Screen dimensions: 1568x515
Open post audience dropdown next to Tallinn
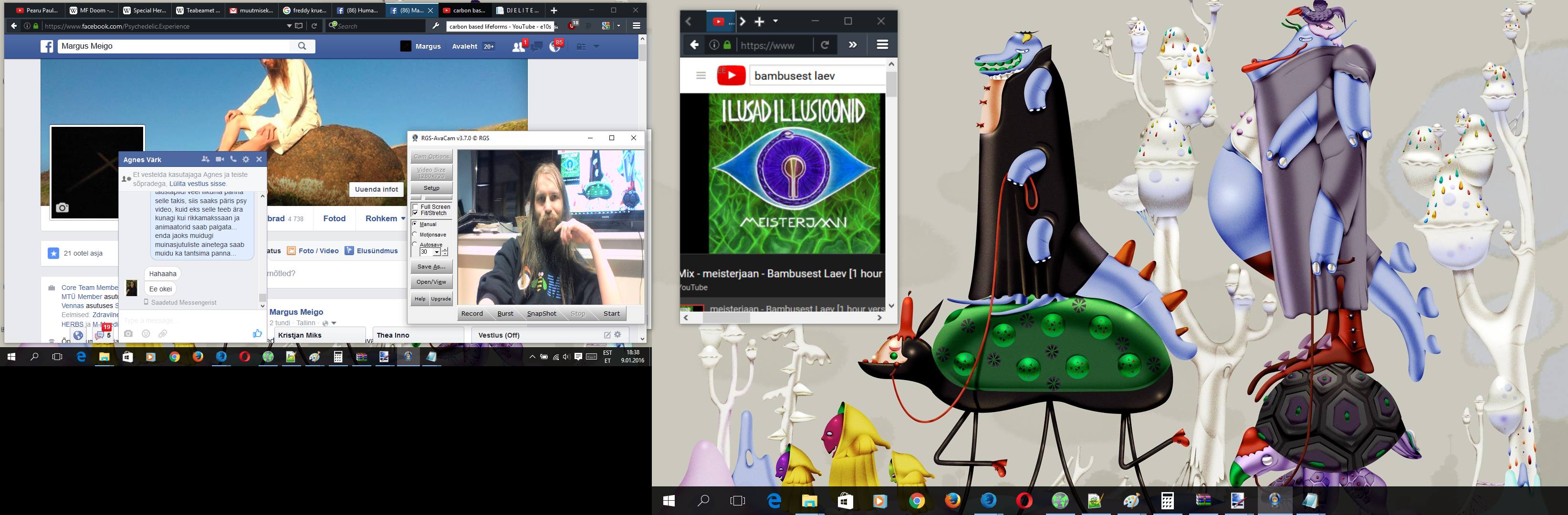[x=329, y=323]
